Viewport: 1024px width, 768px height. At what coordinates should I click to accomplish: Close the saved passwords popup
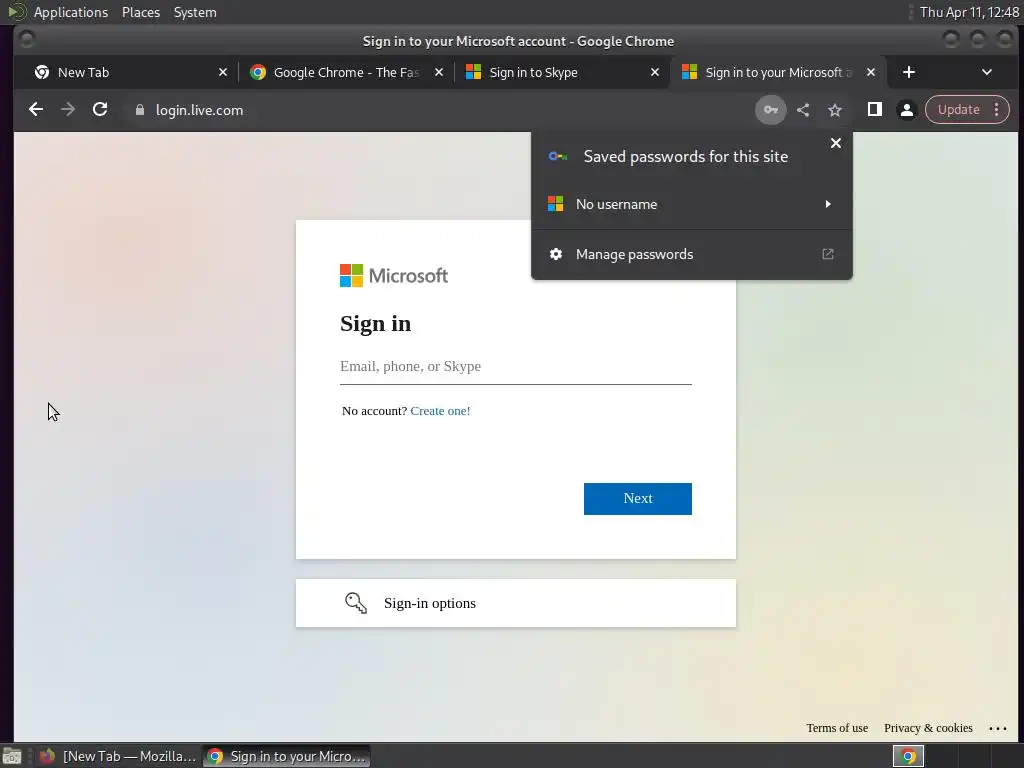[835, 143]
